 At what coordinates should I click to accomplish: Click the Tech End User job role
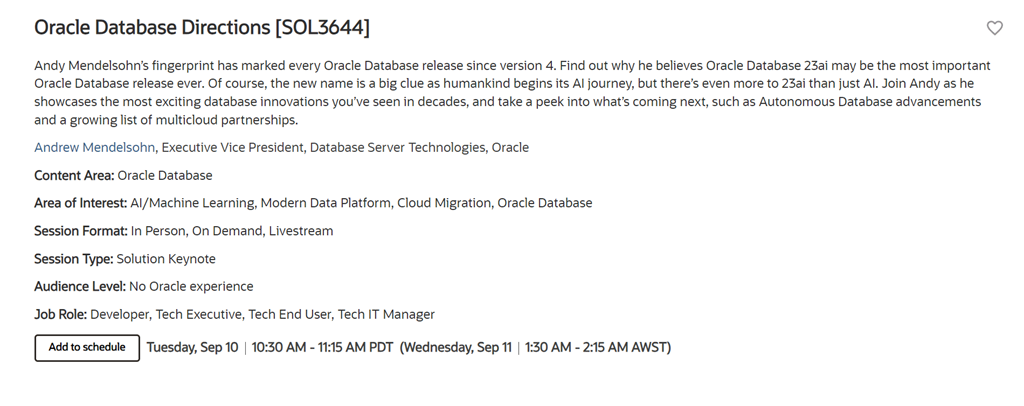point(290,314)
